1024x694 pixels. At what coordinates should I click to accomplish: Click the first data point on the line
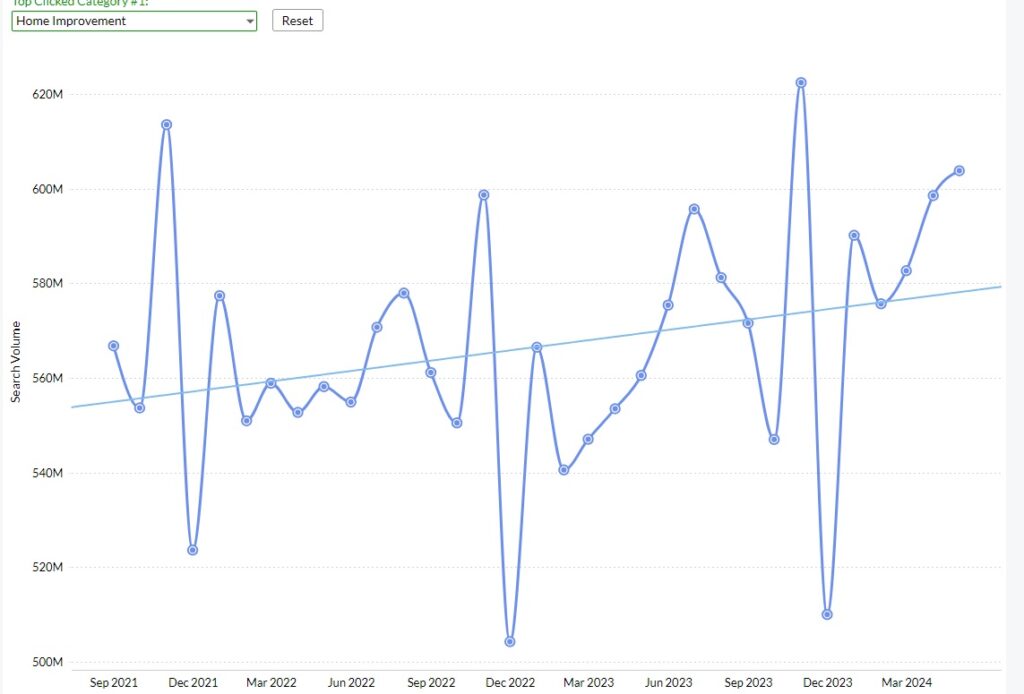click(x=113, y=346)
